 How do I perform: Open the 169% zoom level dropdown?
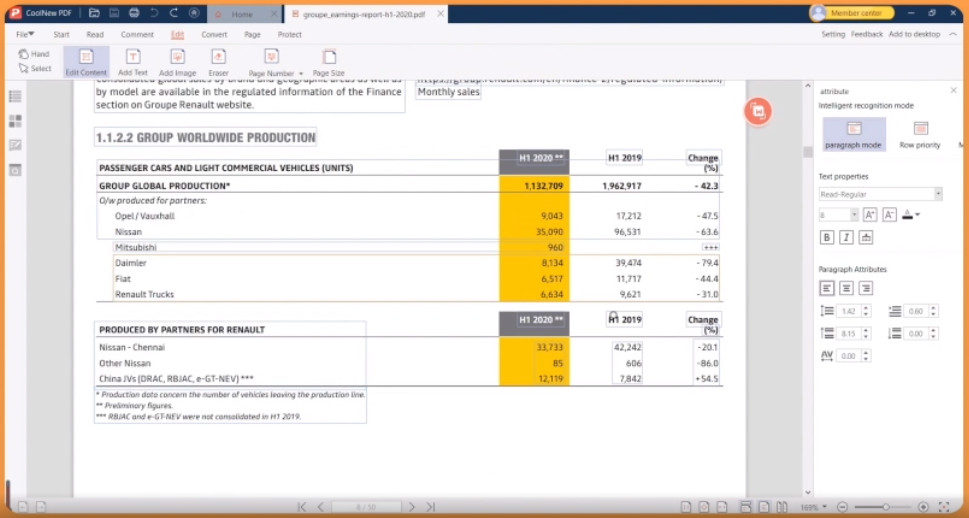[x=814, y=507]
